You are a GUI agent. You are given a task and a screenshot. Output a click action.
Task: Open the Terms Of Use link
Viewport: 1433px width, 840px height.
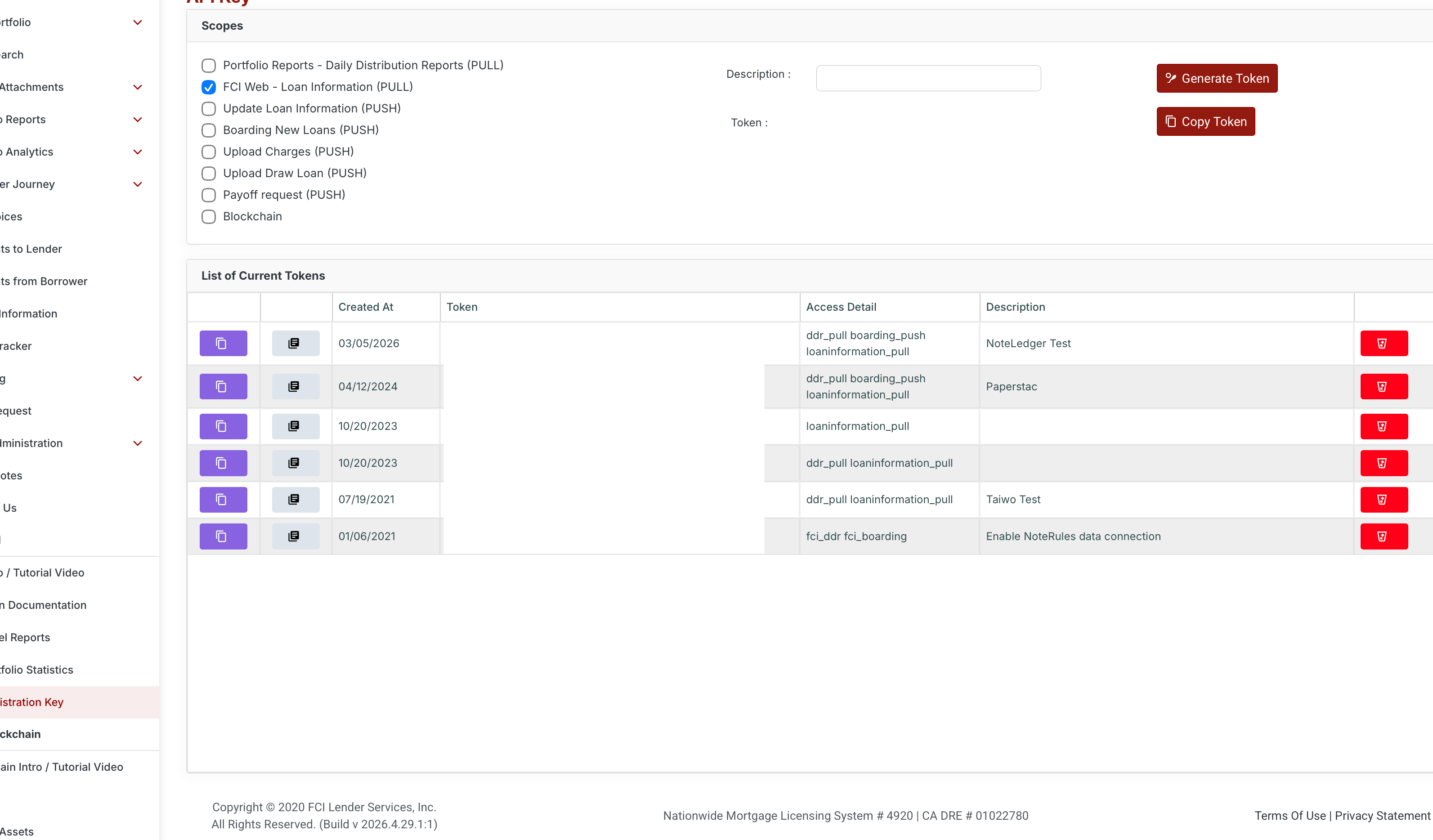coord(1290,816)
